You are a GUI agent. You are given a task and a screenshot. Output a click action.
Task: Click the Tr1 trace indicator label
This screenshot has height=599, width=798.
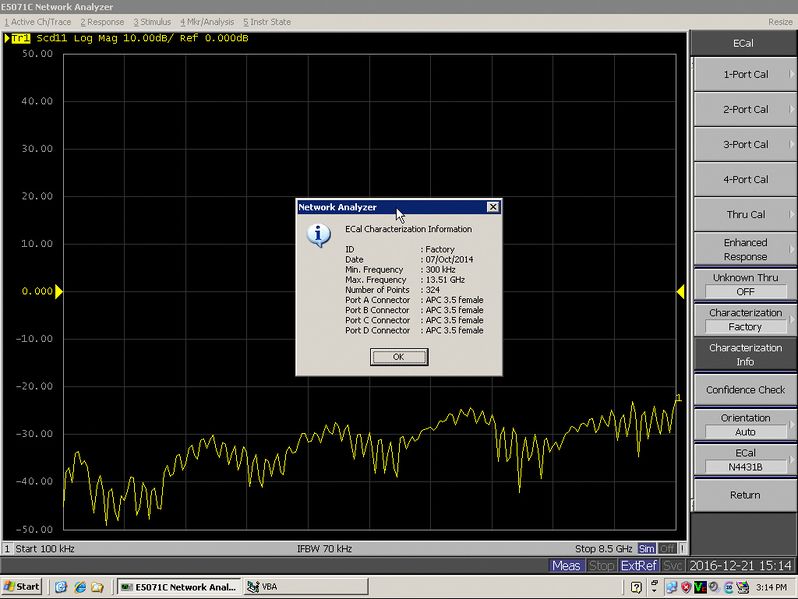click(x=20, y=38)
